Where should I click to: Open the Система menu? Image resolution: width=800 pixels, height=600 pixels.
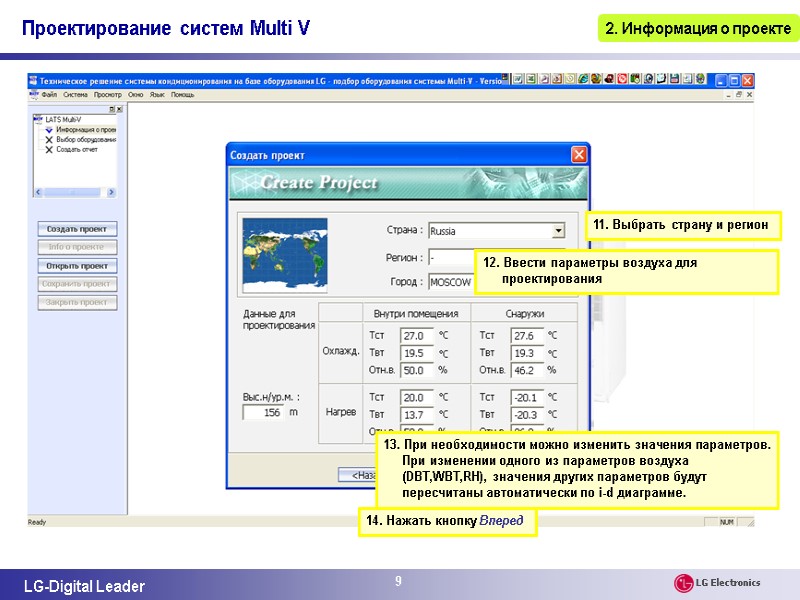[76, 95]
